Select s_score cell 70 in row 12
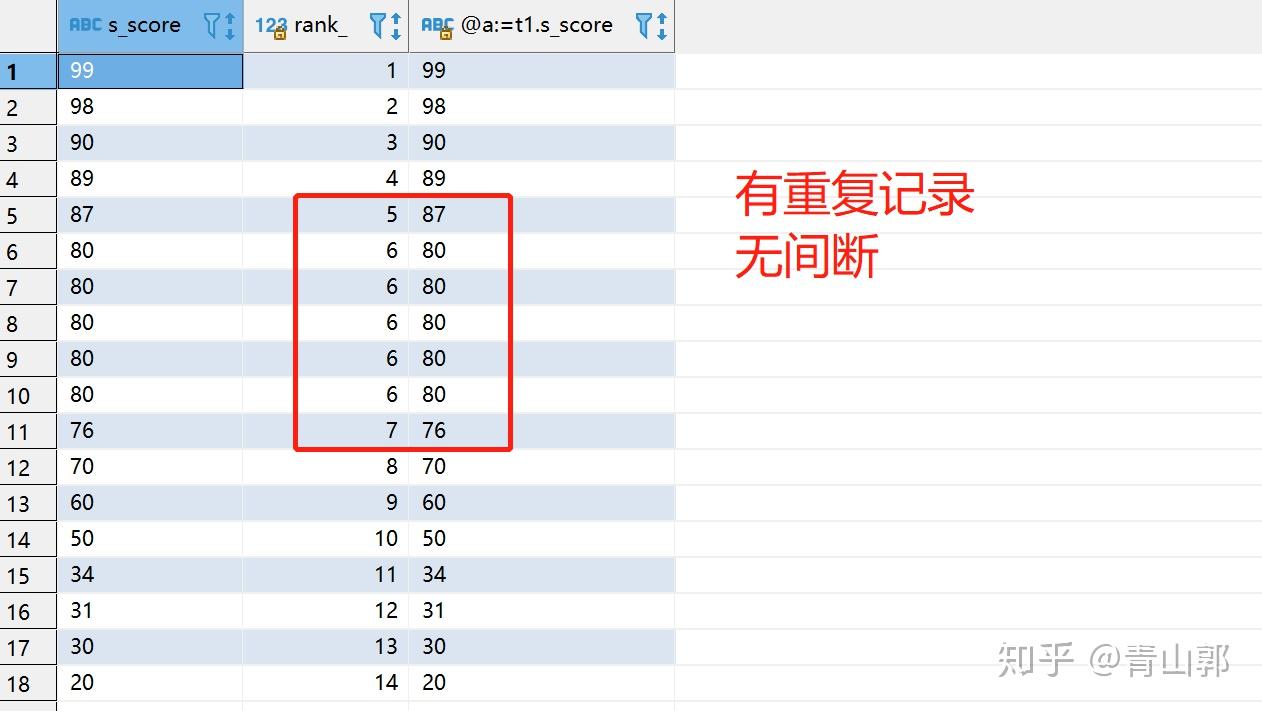 click(150, 467)
